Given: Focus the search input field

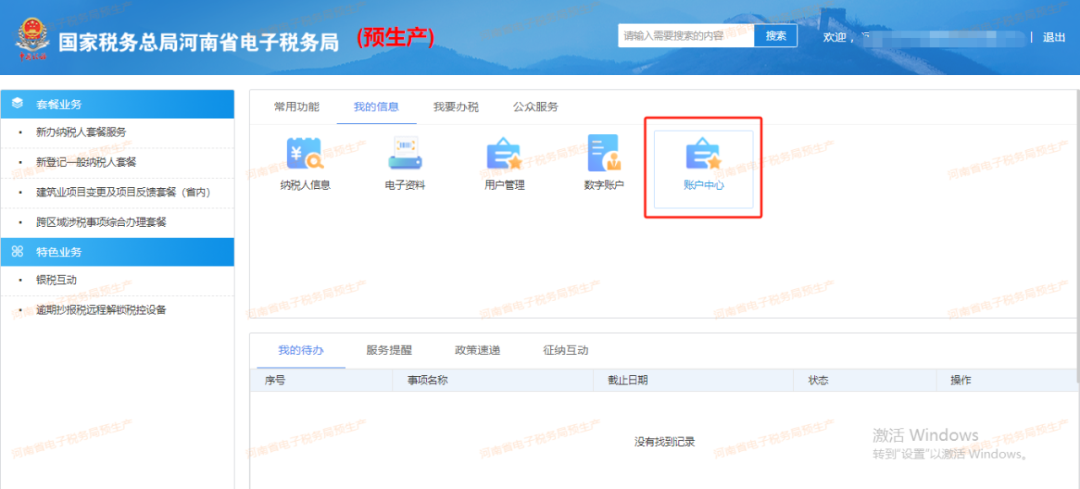Looking at the screenshot, I should pos(686,36).
